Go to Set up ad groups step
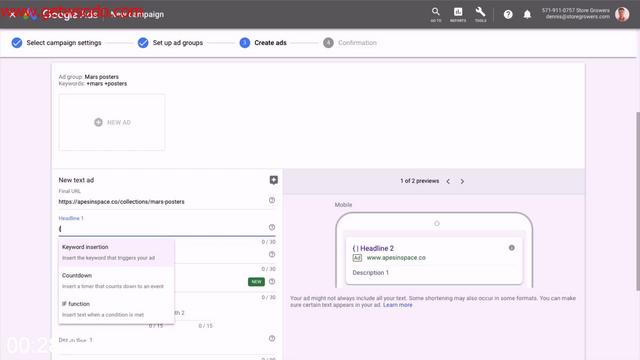 point(170,42)
